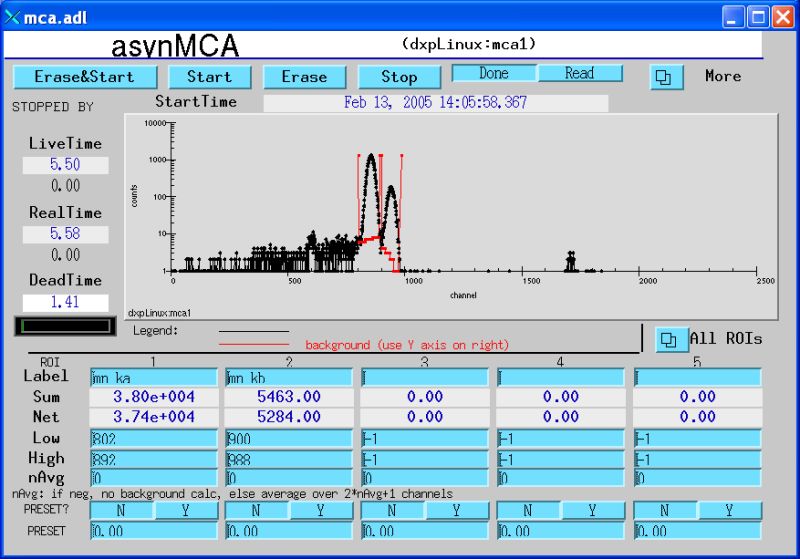This screenshot has width=800, height=559.
Task: Edit ROI 1 PRESET value field
Action: (x=154, y=531)
